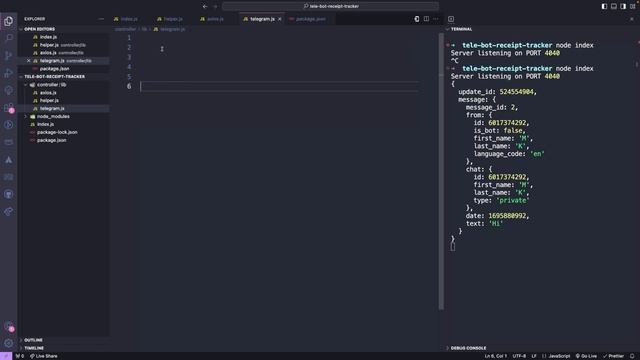The image size is (640, 360).
Task: Close telegram.js in Open Editors list
Action: (x=29, y=61)
